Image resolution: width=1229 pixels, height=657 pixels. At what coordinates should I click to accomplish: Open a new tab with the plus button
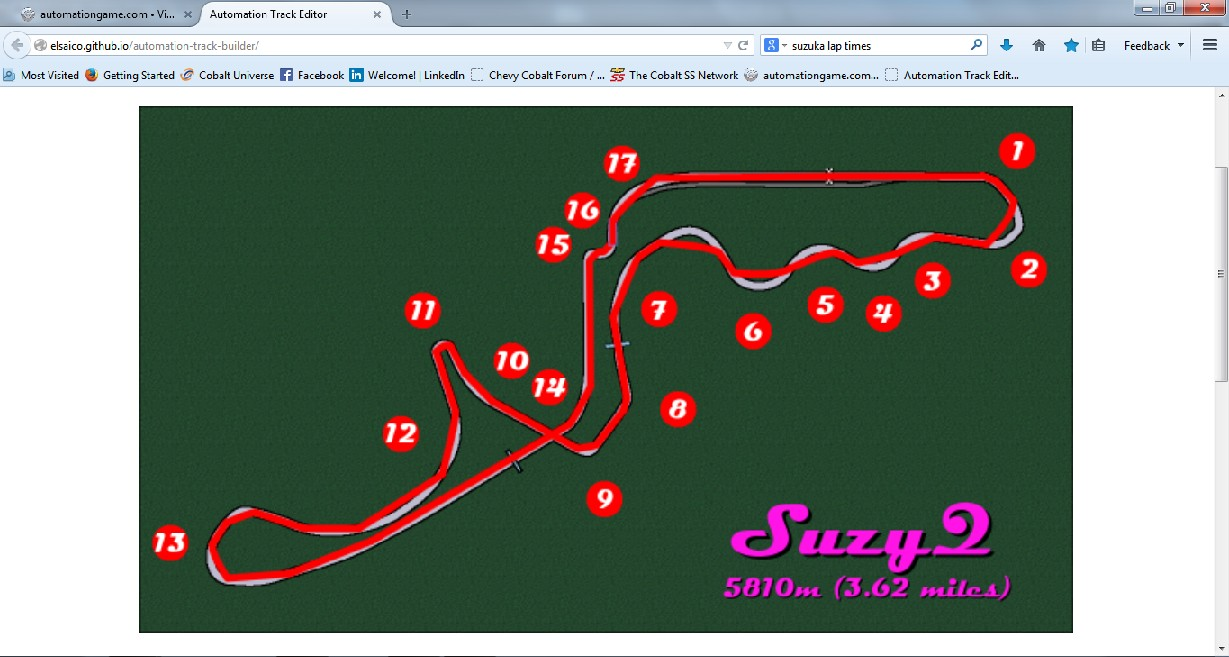[407, 14]
